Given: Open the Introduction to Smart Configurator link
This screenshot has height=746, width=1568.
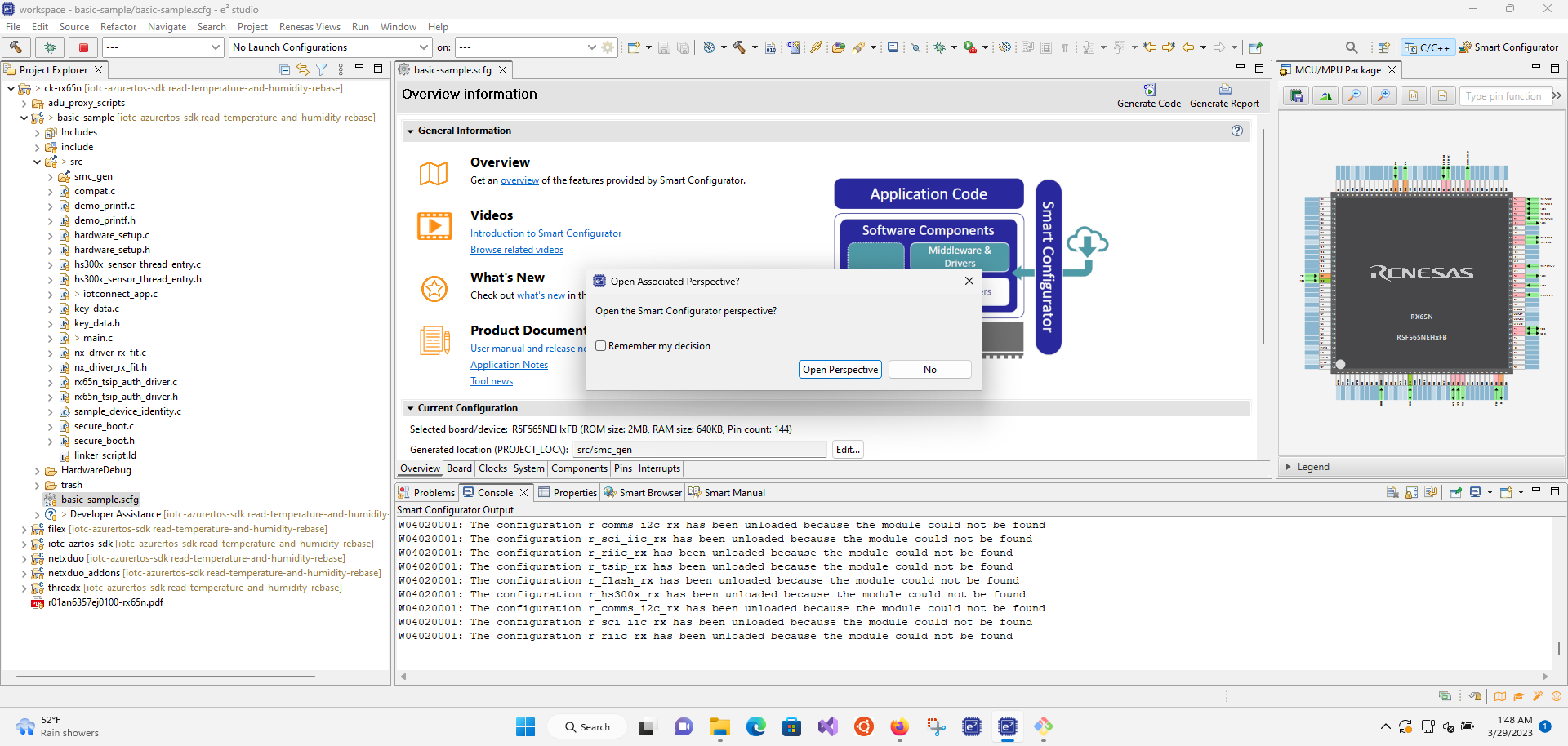Looking at the screenshot, I should click(x=546, y=233).
